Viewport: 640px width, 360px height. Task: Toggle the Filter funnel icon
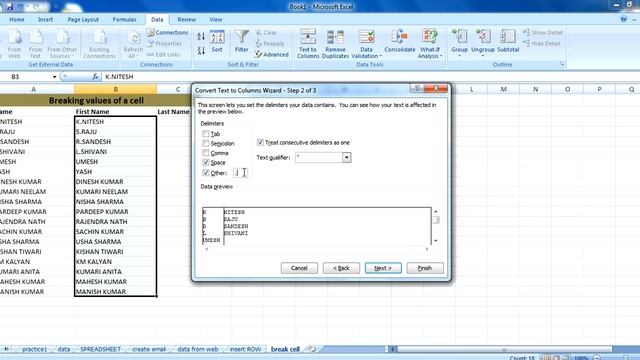tap(241, 41)
